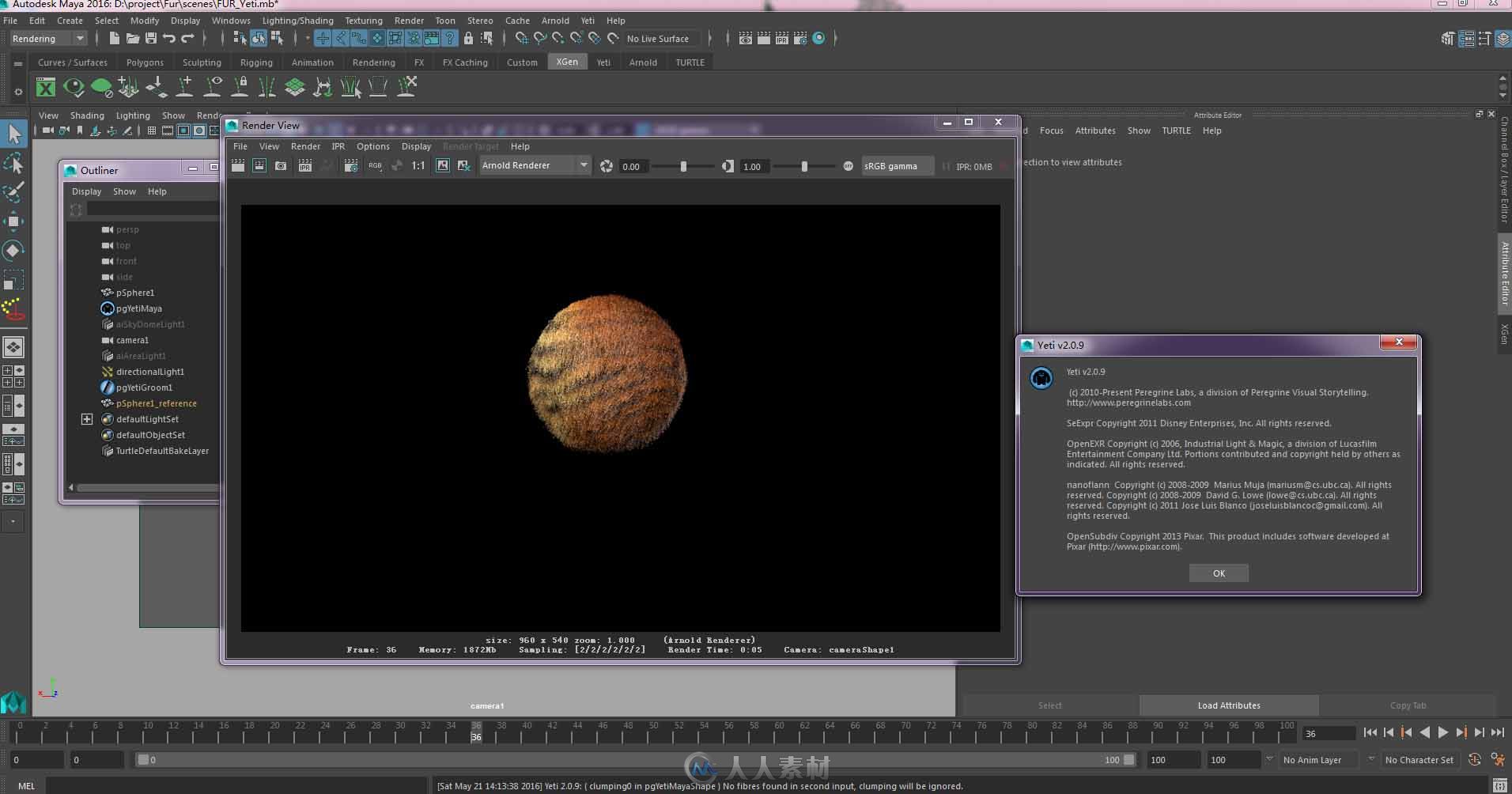Select the Move tool in the toolbox
The width and height of the screenshot is (1512, 794).
pos(13,221)
